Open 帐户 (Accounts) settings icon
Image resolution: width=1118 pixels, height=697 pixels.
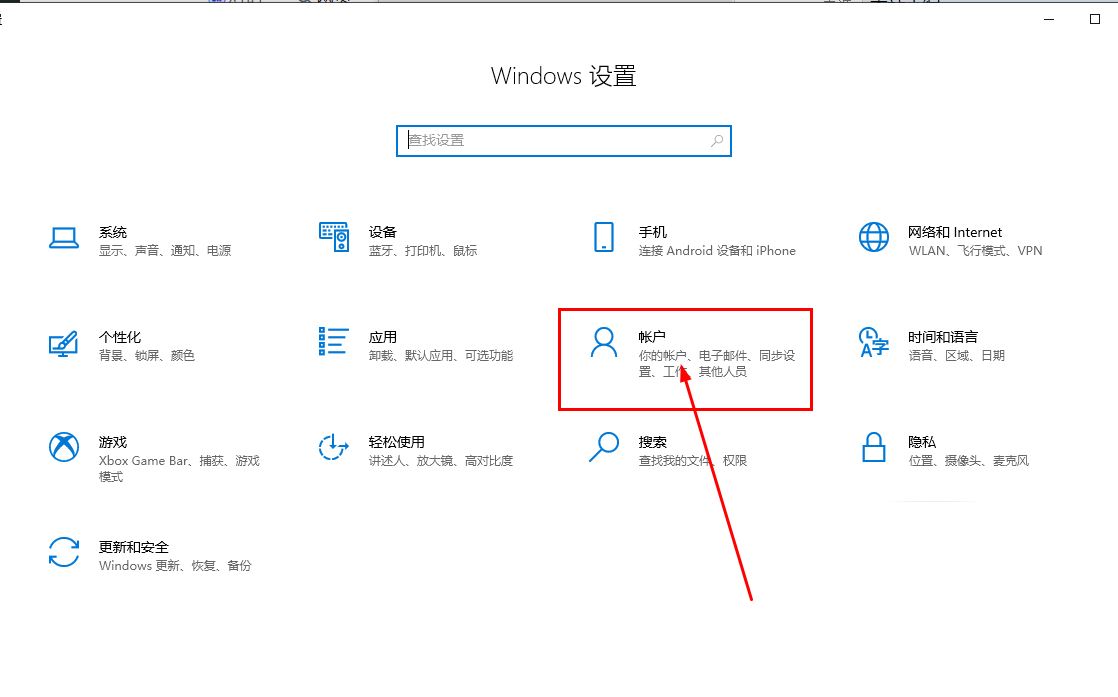coord(602,343)
